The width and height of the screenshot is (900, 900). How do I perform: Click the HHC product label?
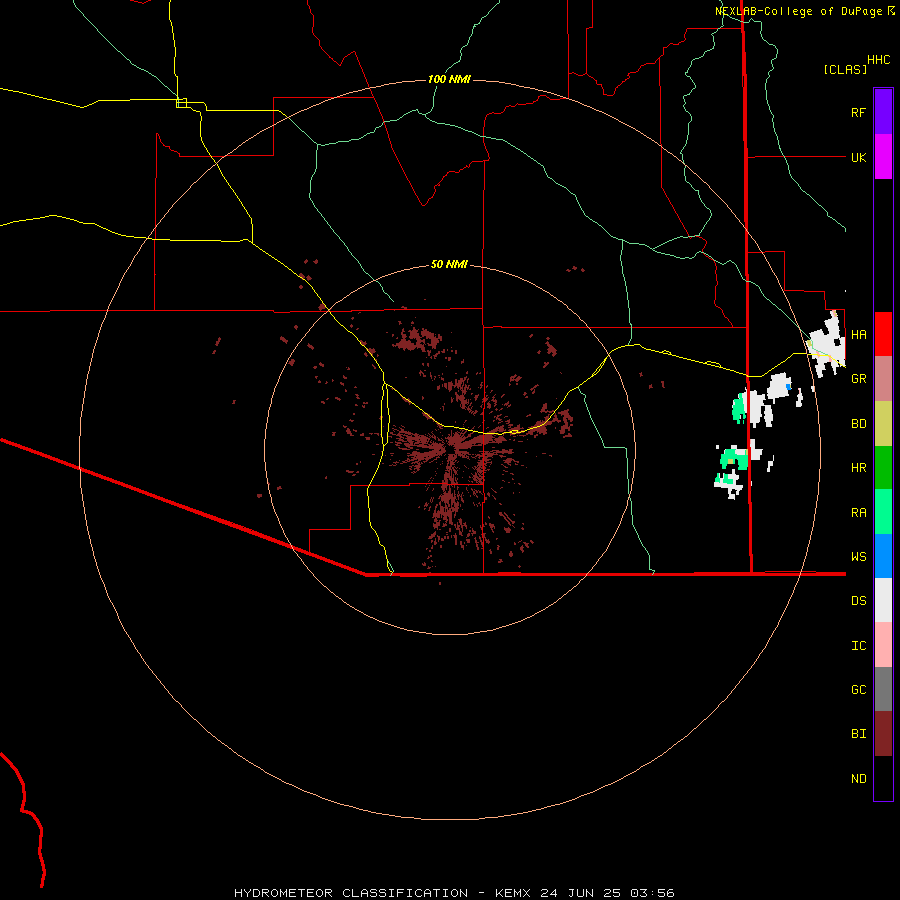coord(879,60)
